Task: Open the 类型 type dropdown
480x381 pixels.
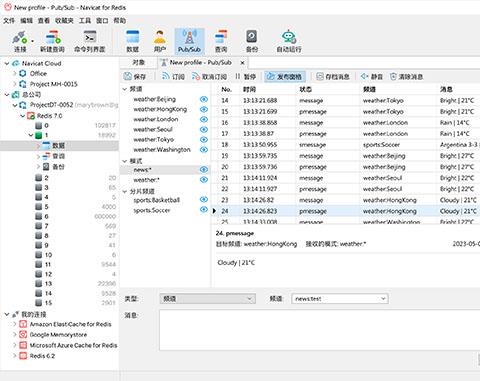Action: click(x=208, y=299)
